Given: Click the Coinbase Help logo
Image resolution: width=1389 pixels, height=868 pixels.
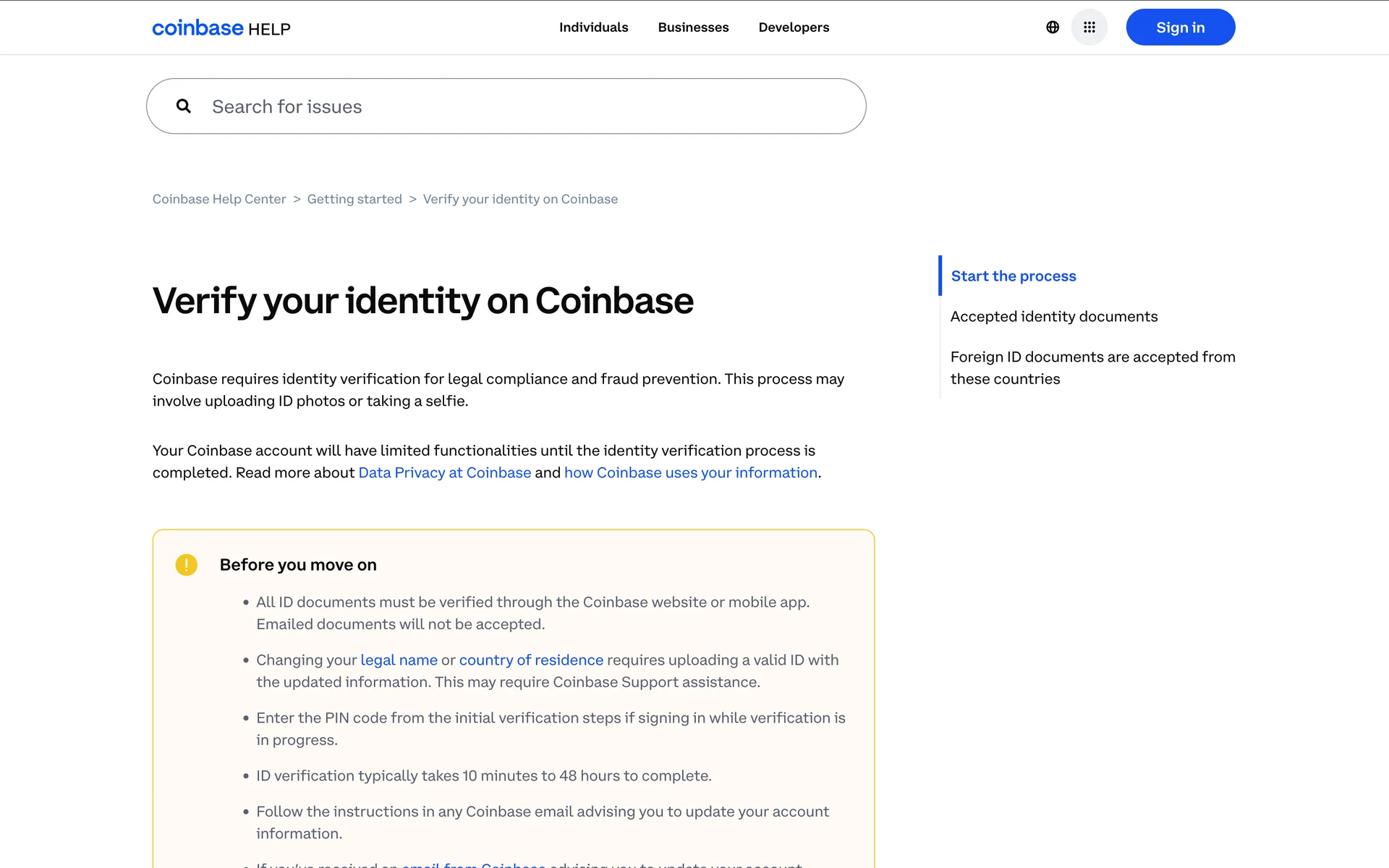Looking at the screenshot, I should (x=221, y=28).
